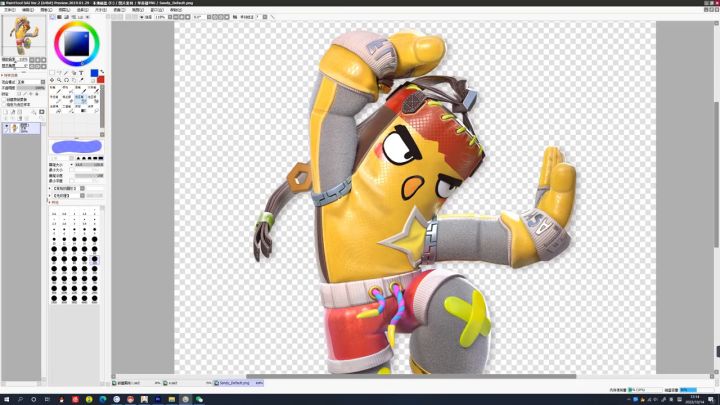The width and height of the screenshot is (720, 405).
Task: Expand first brush texture settings section
Action: 50,188
